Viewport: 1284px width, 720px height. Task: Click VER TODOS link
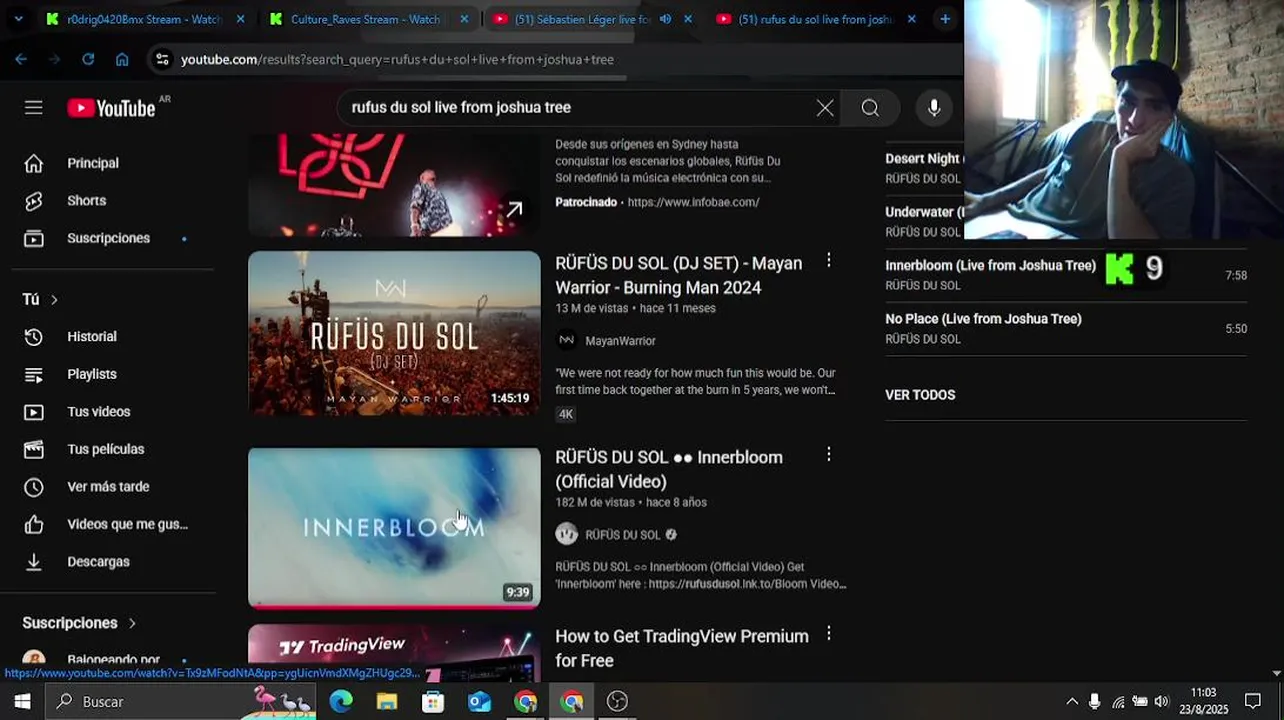point(920,395)
